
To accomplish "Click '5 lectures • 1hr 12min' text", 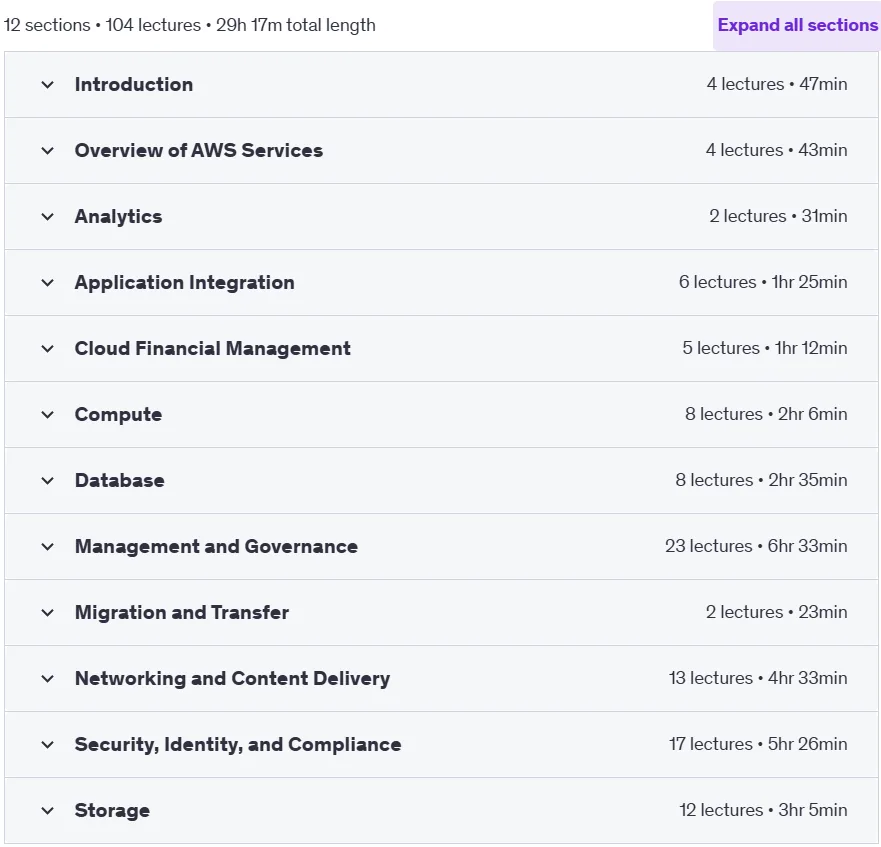I will tap(765, 348).
